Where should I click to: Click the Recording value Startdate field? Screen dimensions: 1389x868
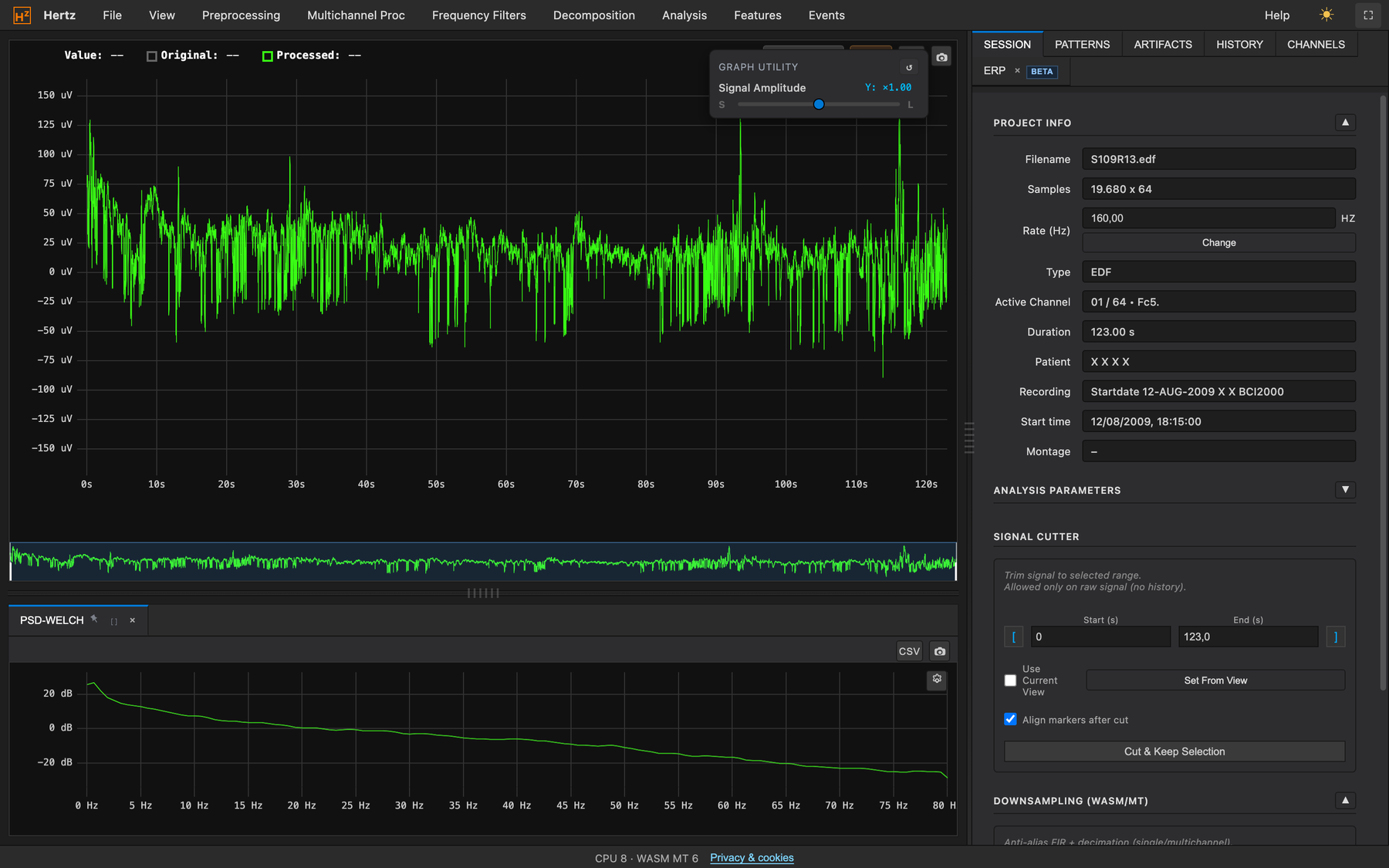point(1218,391)
